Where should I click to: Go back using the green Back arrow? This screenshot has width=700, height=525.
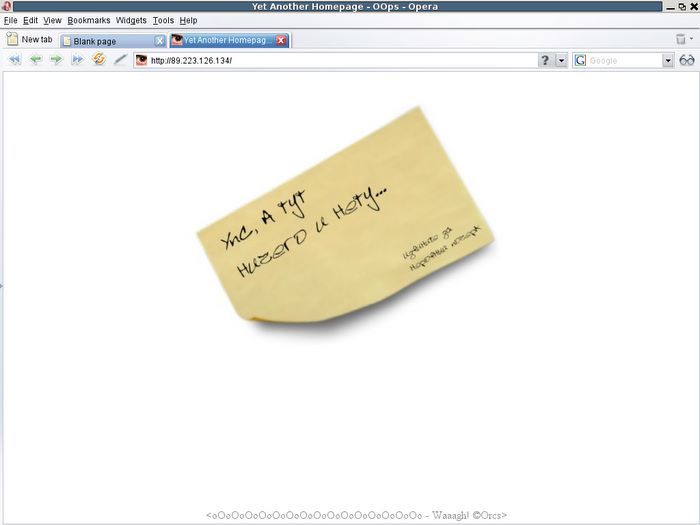35,60
